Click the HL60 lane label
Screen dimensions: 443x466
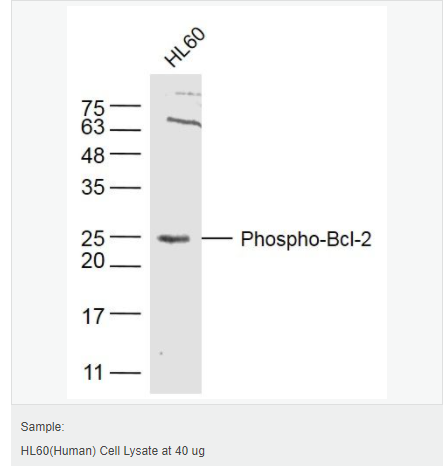click(x=185, y=47)
